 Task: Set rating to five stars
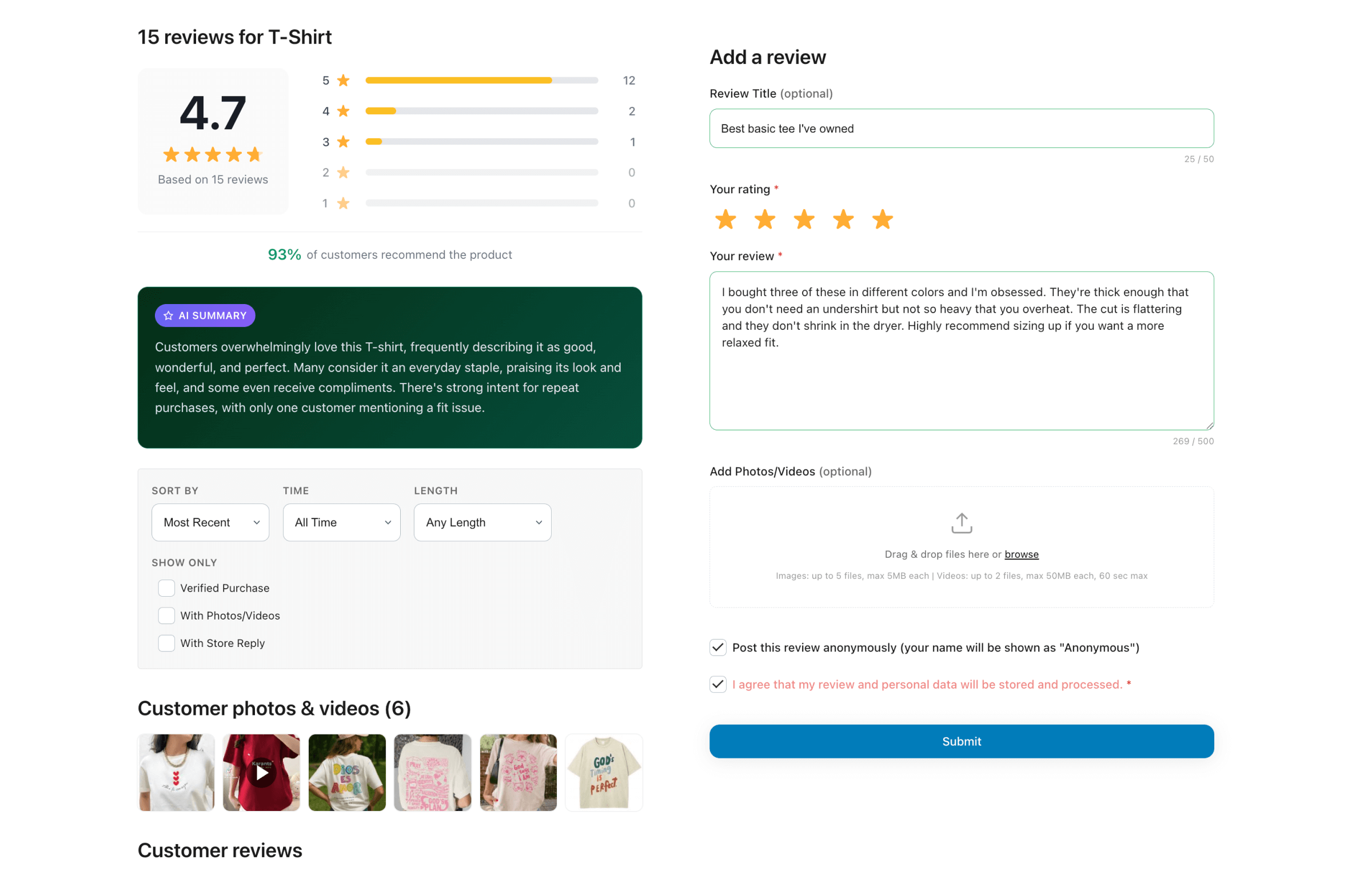tap(882, 219)
